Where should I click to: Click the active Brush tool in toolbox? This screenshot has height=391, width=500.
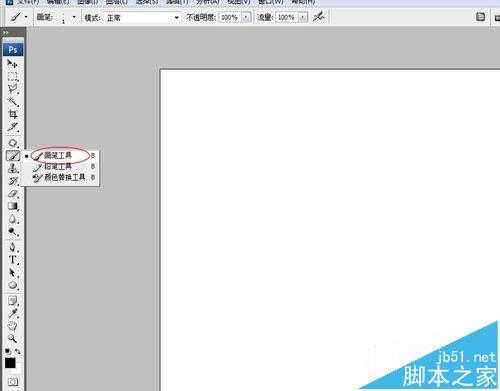(x=13, y=156)
